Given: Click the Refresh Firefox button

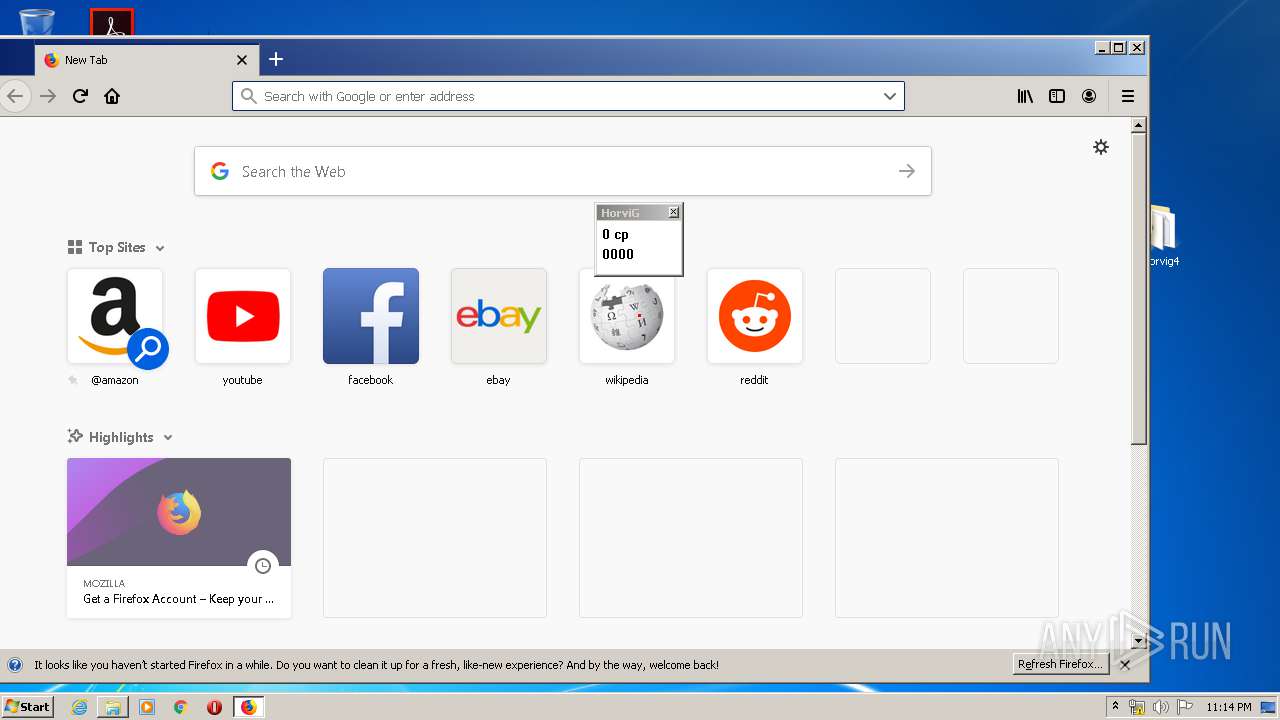Looking at the screenshot, I should pyautogui.click(x=1060, y=664).
